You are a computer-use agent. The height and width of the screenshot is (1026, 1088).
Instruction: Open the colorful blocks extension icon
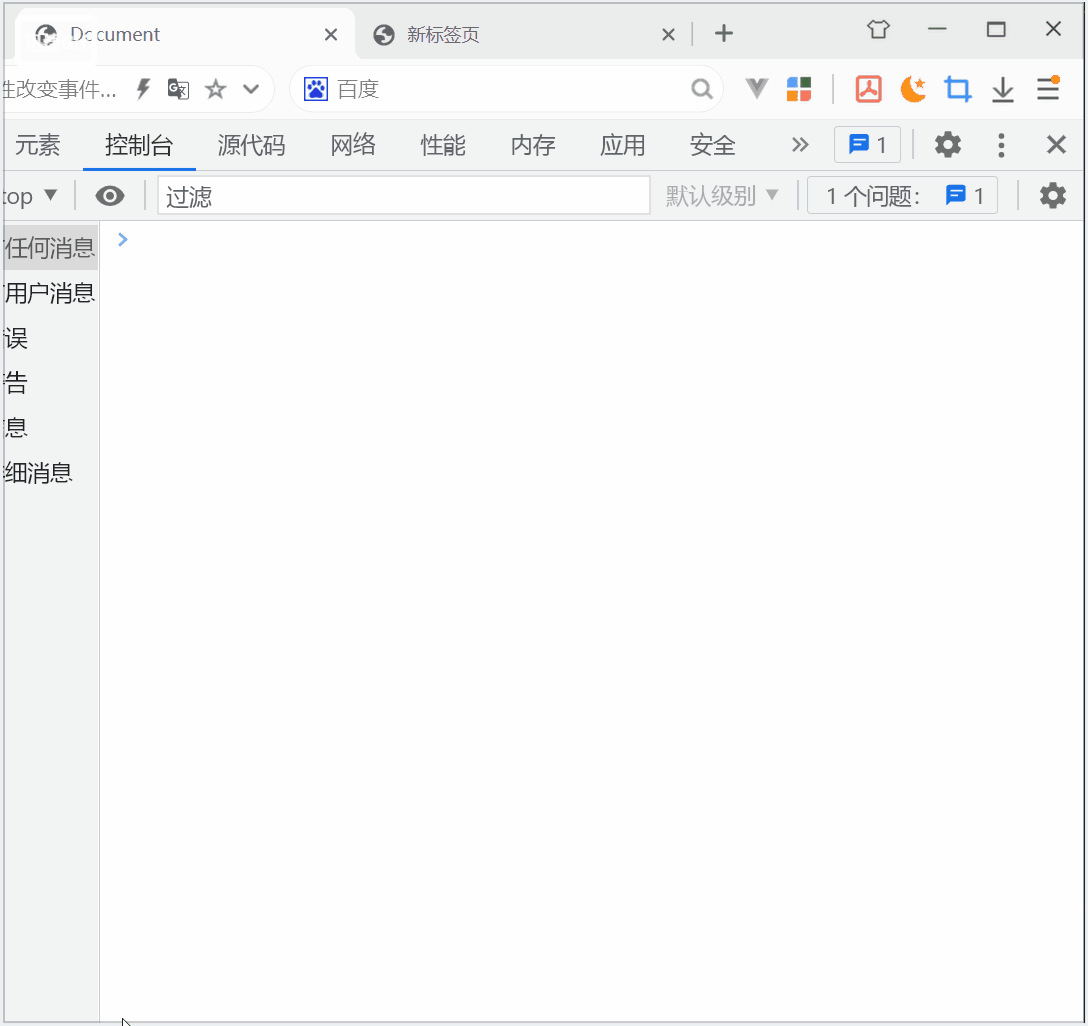click(799, 89)
